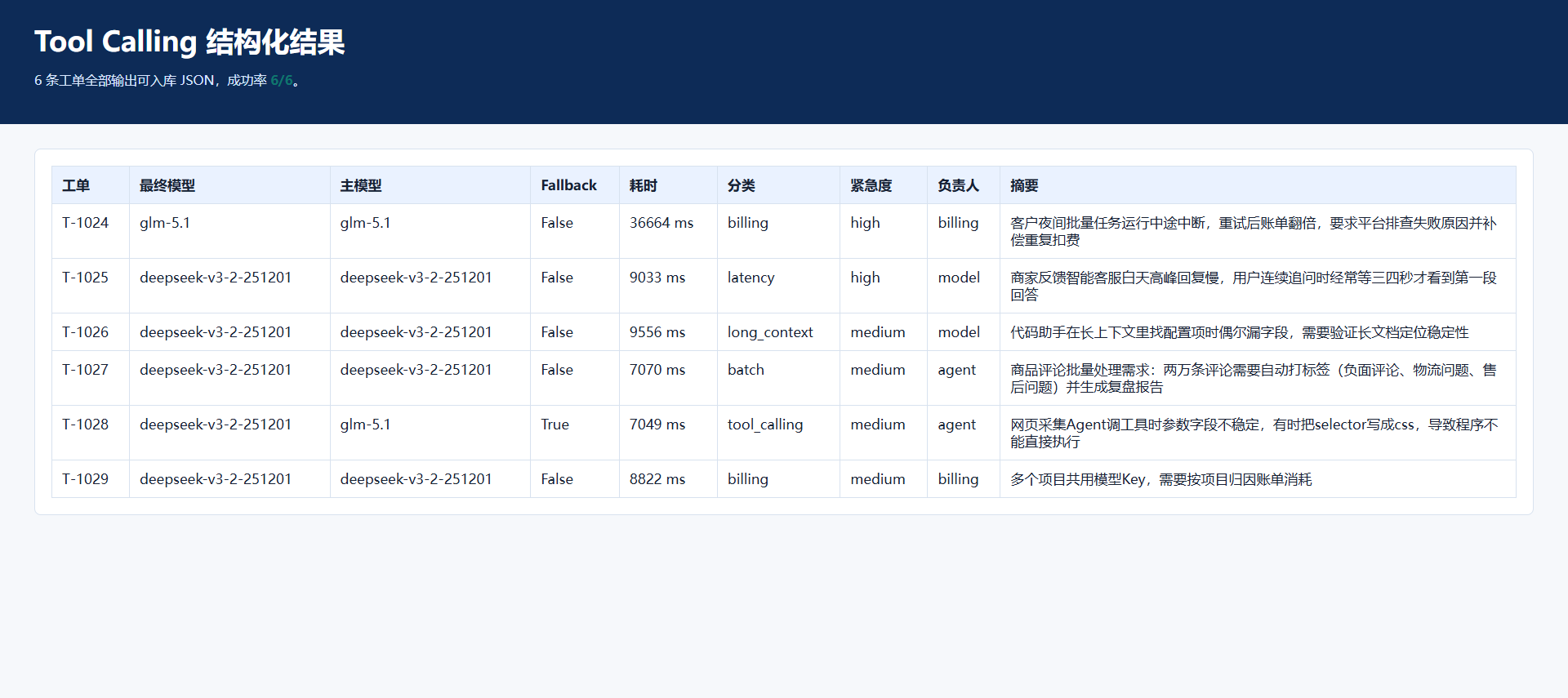
Task: Click summary starting '客户夜间批量任务运行中途中断'
Action: point(1254,231)
